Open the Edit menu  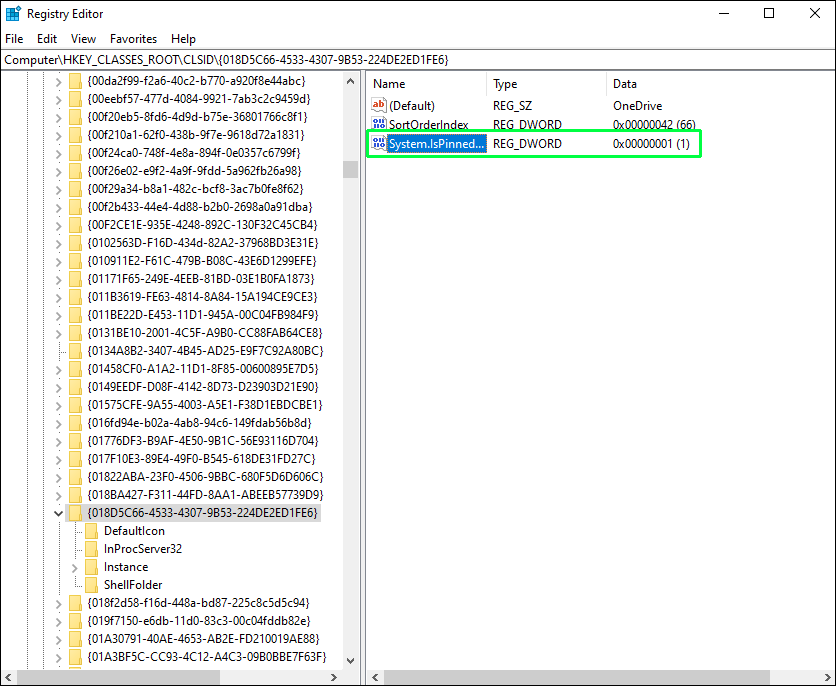tap(47, 39)
